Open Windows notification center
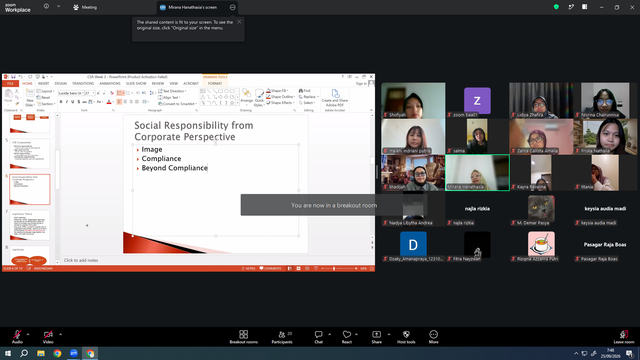The width and height of the screenshot is (640, 360). [x=630, y=353]
